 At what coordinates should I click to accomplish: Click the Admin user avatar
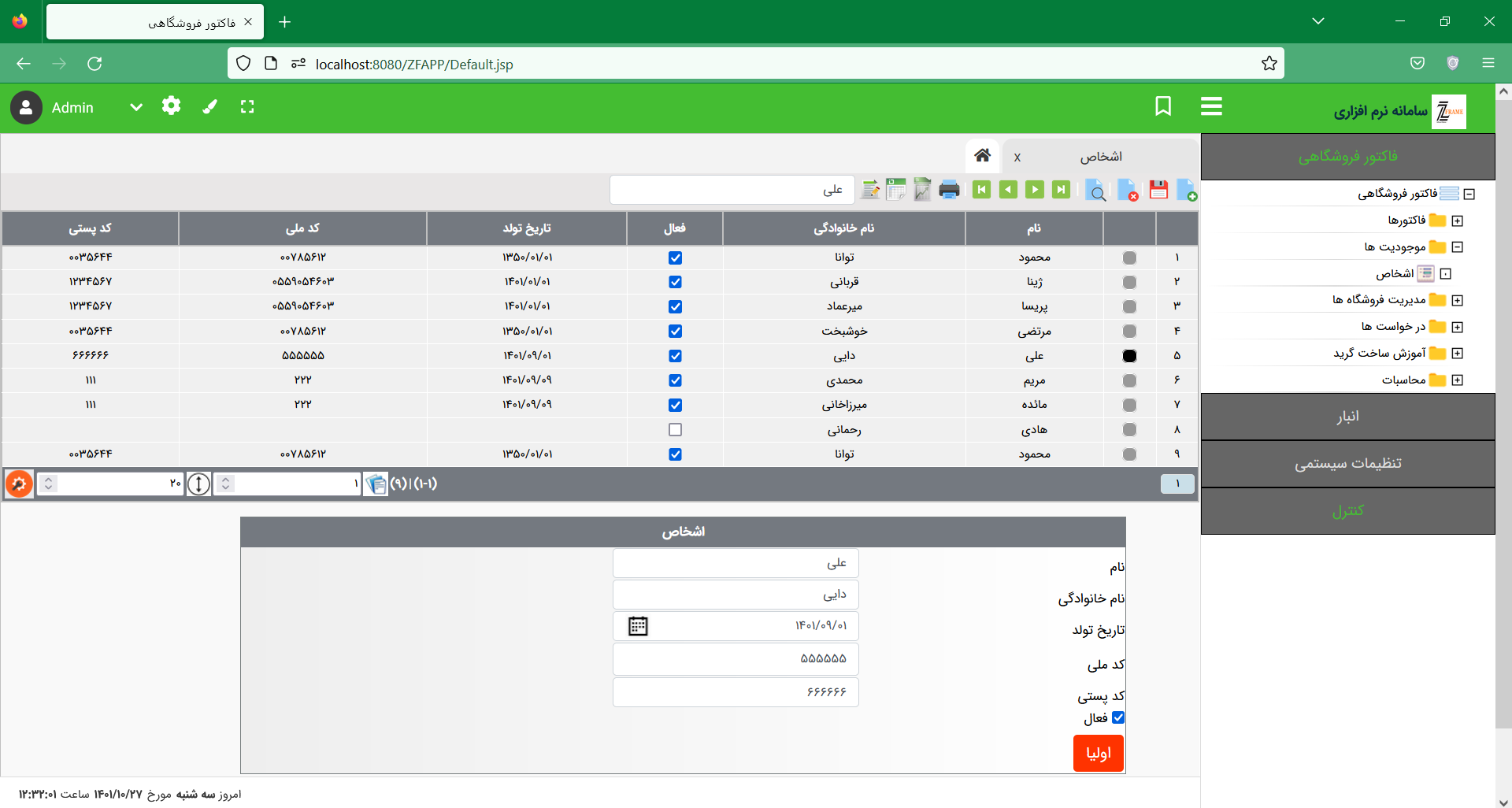click(x=26, y=108)
